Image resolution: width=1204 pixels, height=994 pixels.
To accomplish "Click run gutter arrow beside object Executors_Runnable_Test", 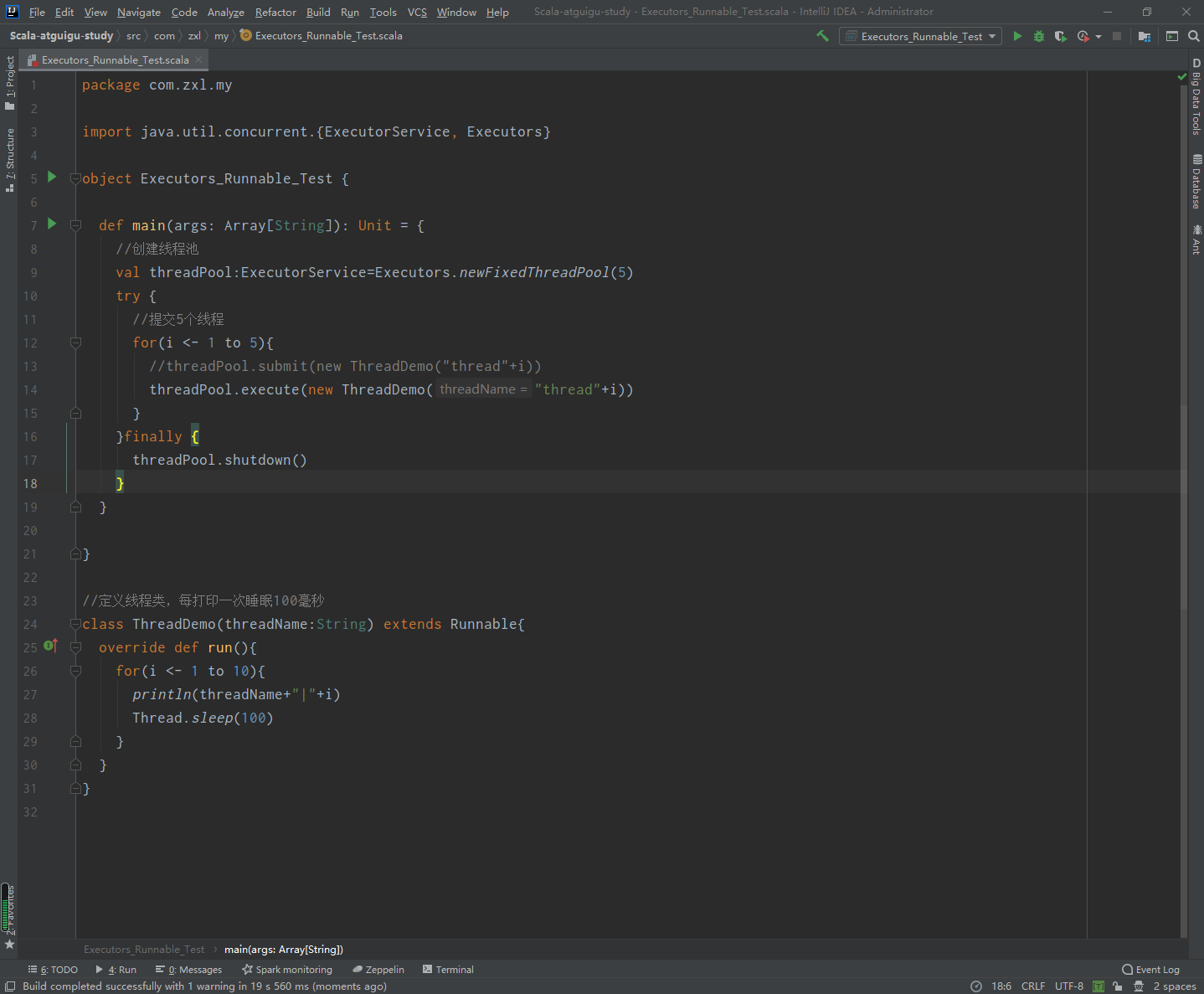I will tap(52, 177).
